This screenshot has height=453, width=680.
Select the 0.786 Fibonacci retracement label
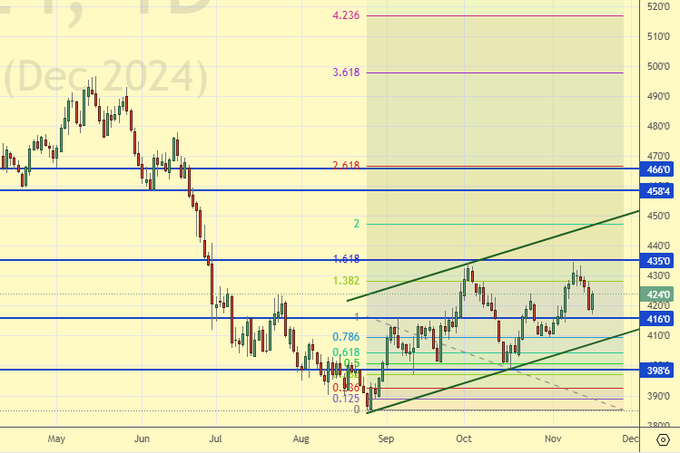[346, 337]
